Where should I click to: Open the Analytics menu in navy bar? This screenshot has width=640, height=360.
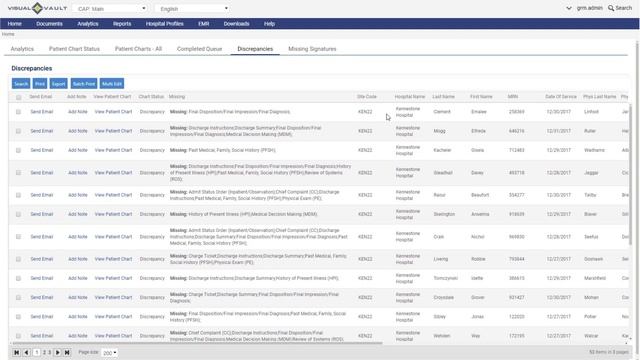(x=88, y=24)
